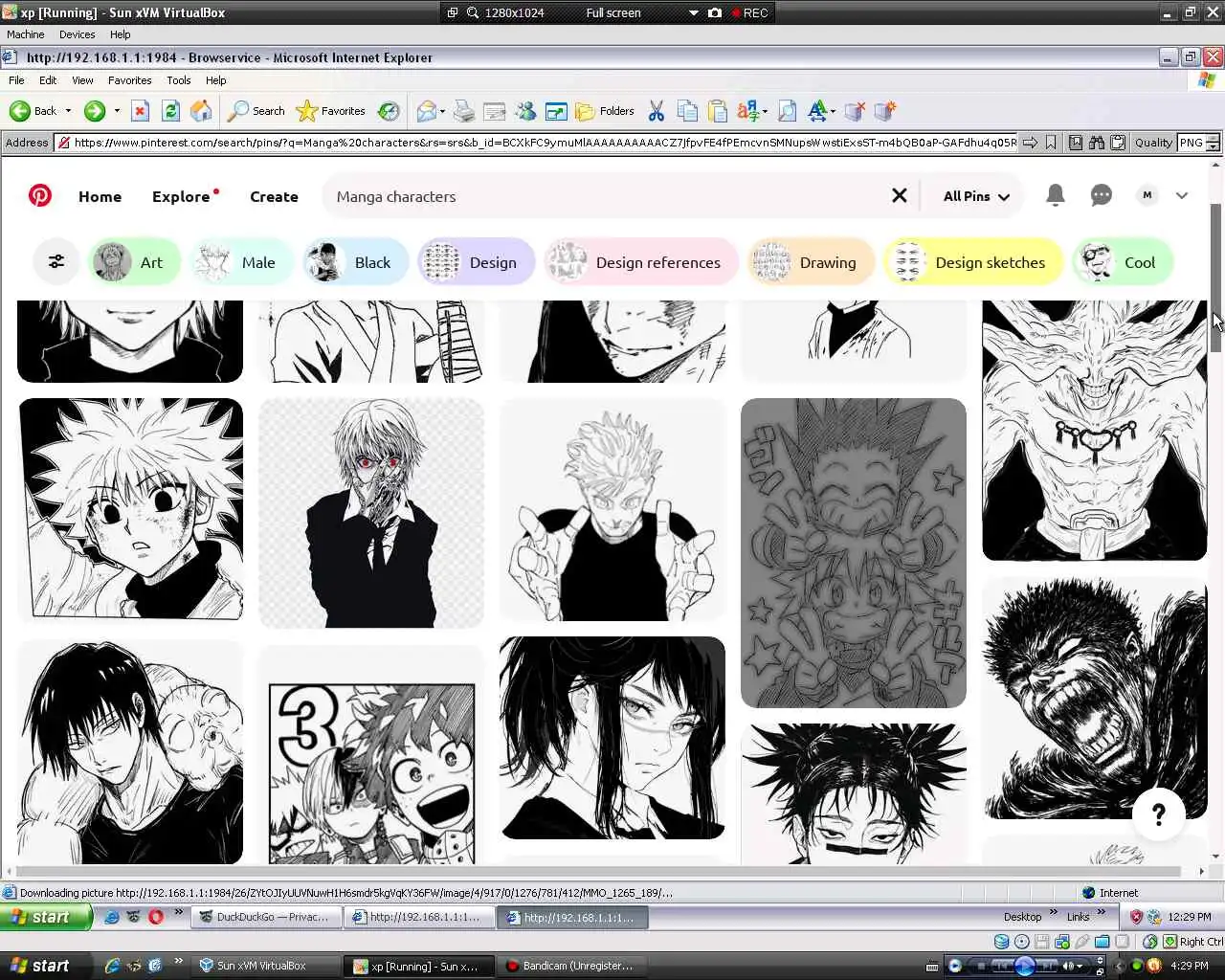Click the Go arrow beside address bar
The height and width of the screenshot is (980, 1225).
[1030, 143]
